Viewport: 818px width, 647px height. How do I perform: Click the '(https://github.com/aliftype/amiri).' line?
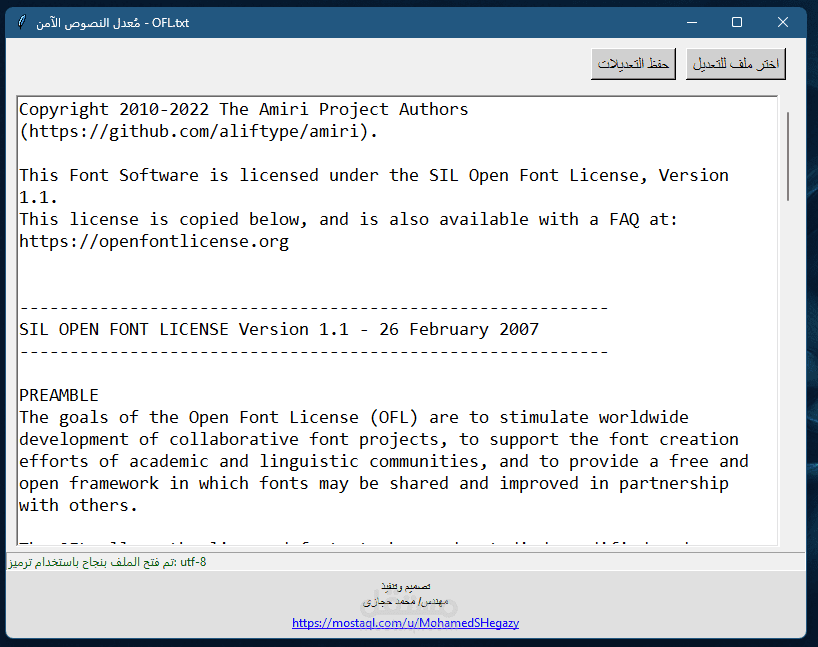(198, 131)
